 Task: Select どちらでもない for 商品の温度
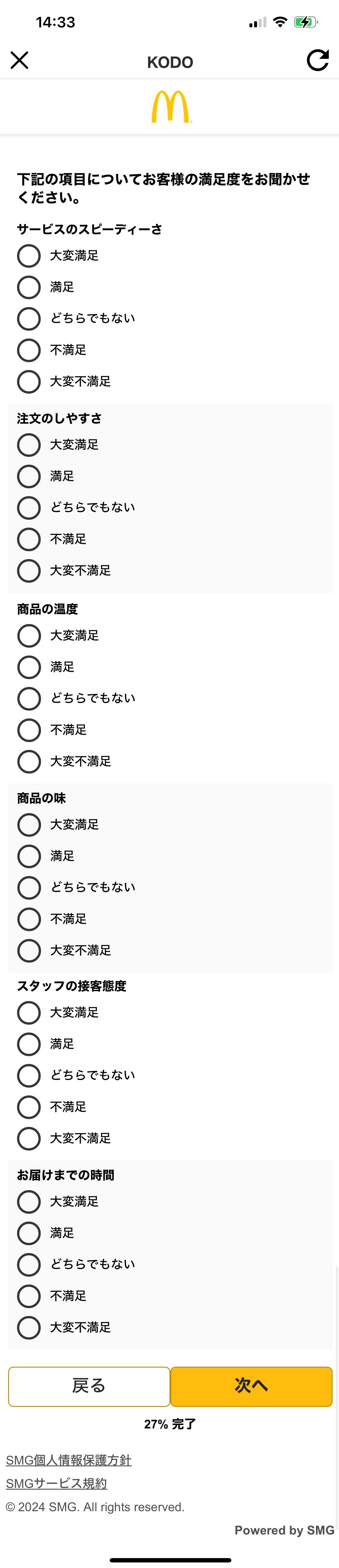pos(29,698)
